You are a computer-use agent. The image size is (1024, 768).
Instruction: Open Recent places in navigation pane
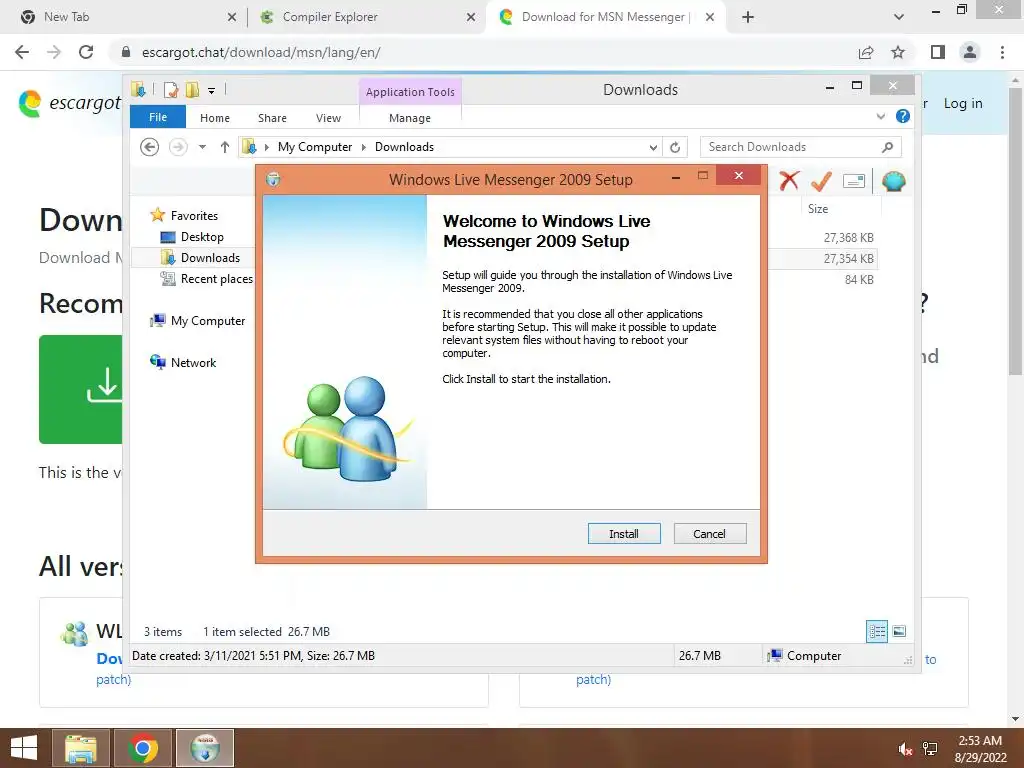coord(216,279)
